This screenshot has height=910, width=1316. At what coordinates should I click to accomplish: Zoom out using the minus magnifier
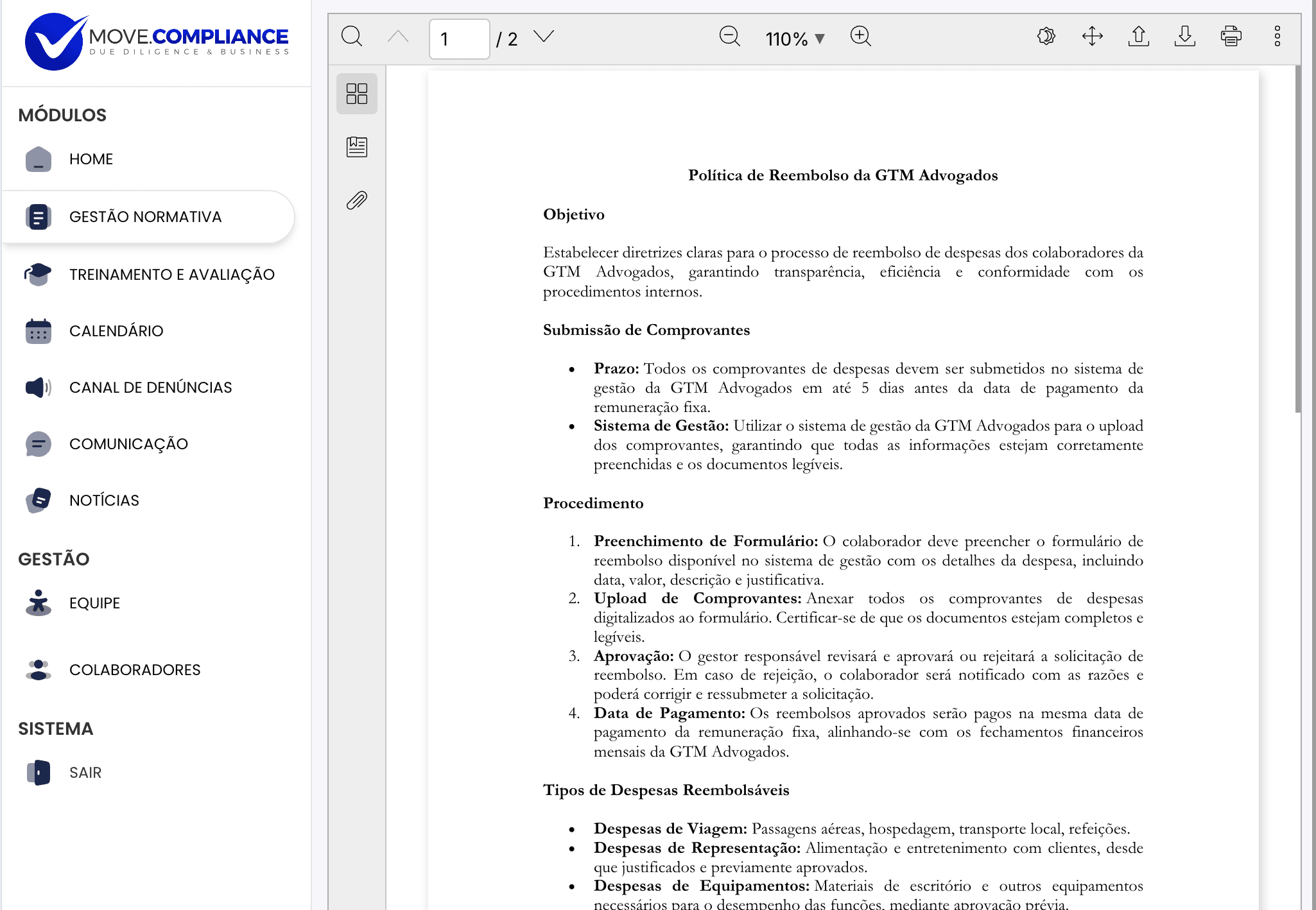point(730,37)
